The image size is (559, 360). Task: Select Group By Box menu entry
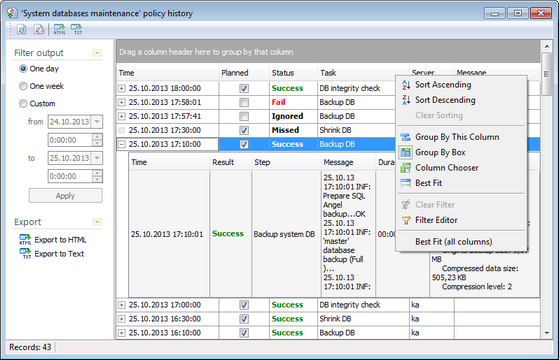click(461, 152)
